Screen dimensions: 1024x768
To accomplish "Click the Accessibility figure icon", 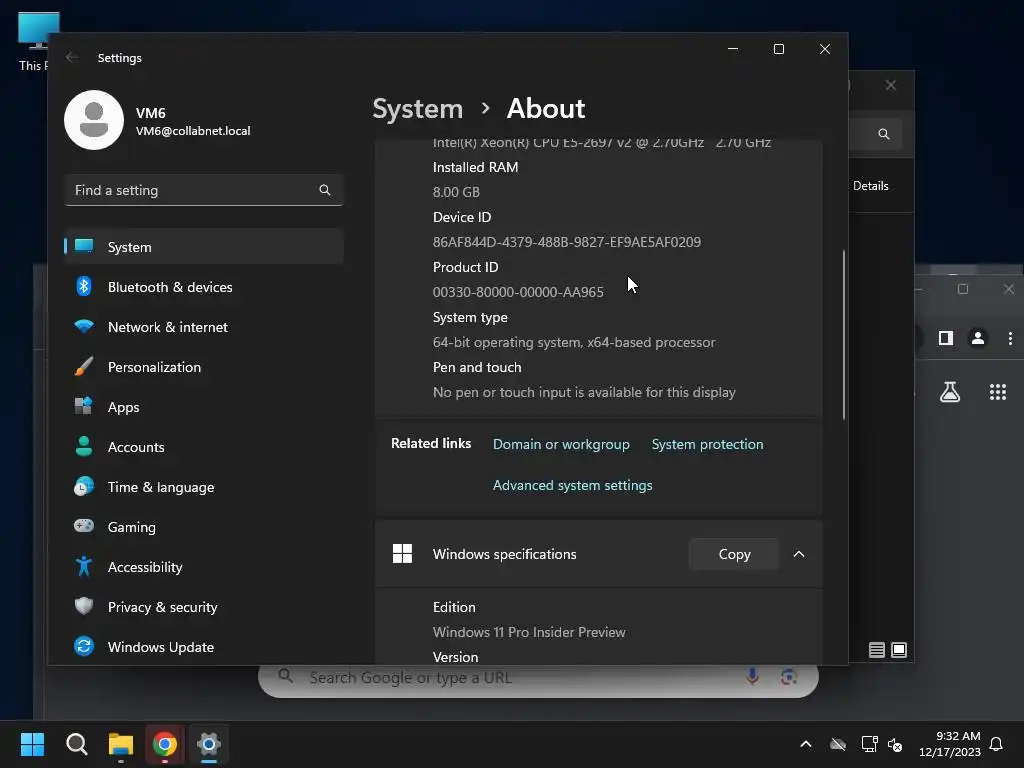I will (x=84, y=566).
